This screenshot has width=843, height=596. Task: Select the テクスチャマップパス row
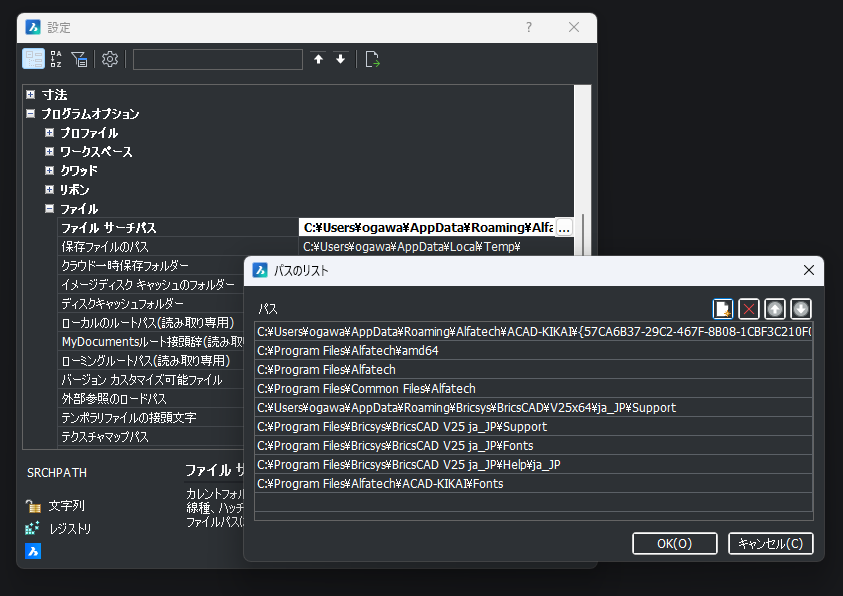tap(151, 437)
